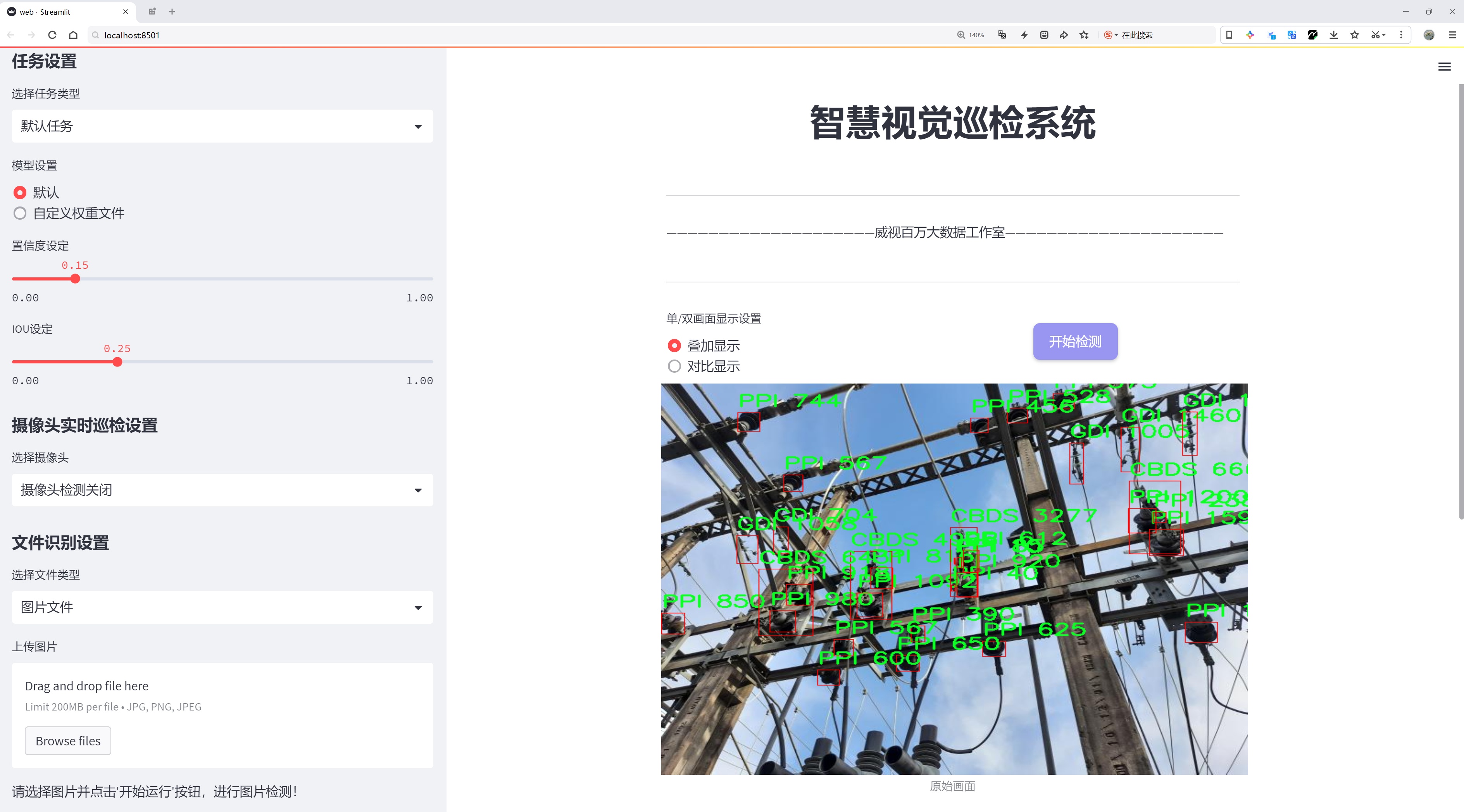Click the bookmark star icon in the address bar
The height and width of the screenshot is (812, 1464).
(x=1083, y=34)
